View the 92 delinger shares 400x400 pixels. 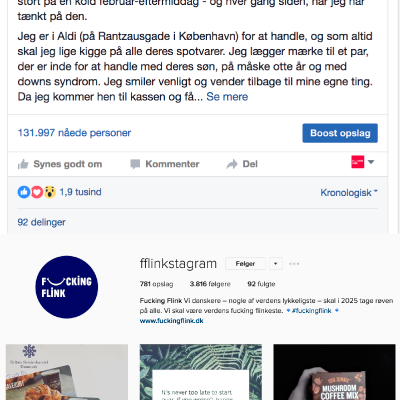point(41,222)
